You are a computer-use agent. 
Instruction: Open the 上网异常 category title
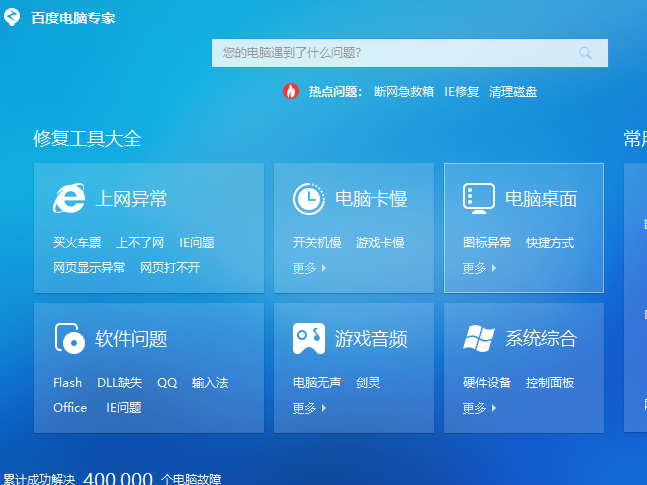tap(131, 199)
